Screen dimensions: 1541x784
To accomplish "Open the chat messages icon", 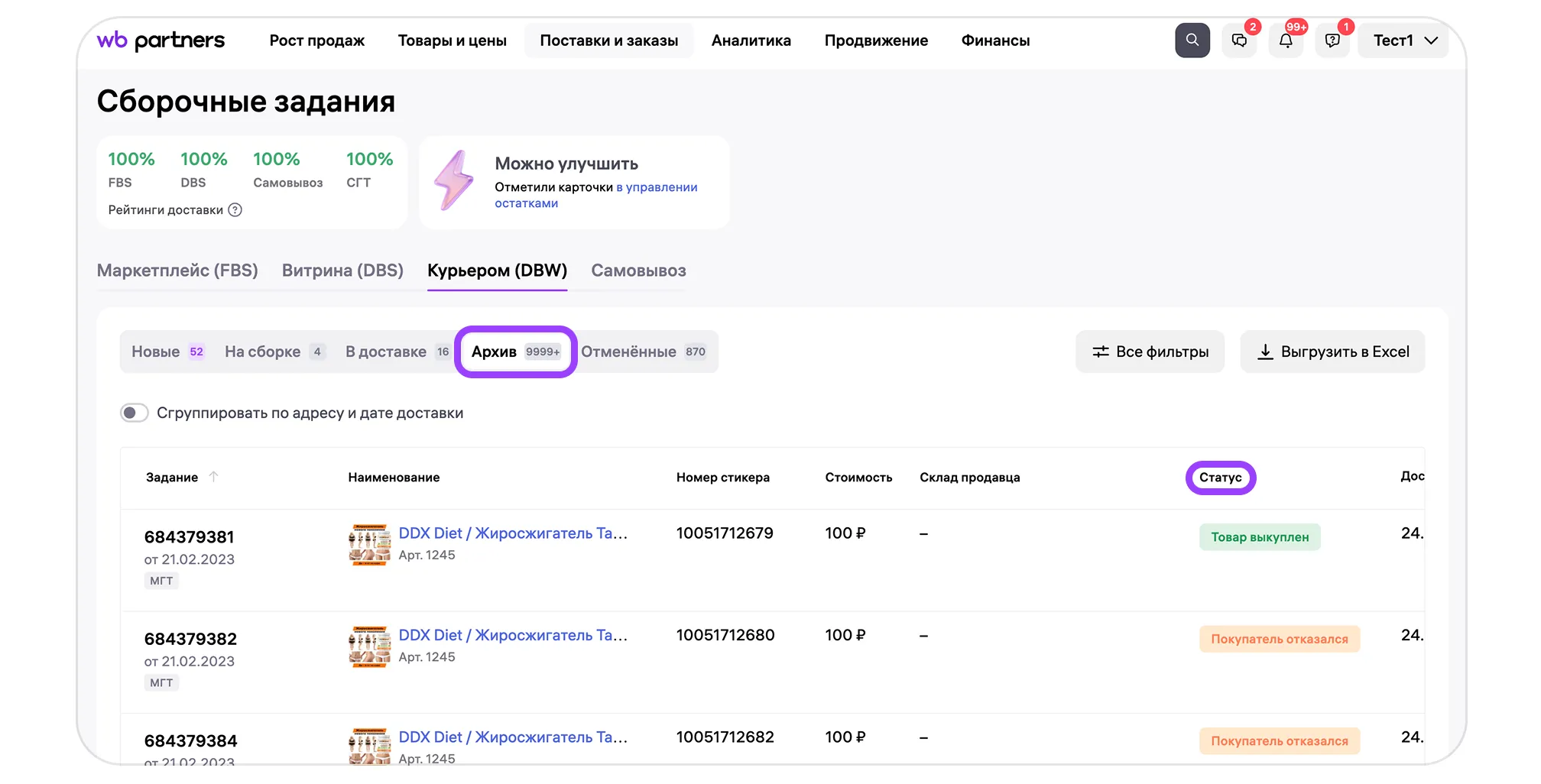I will coord(1239,40).
